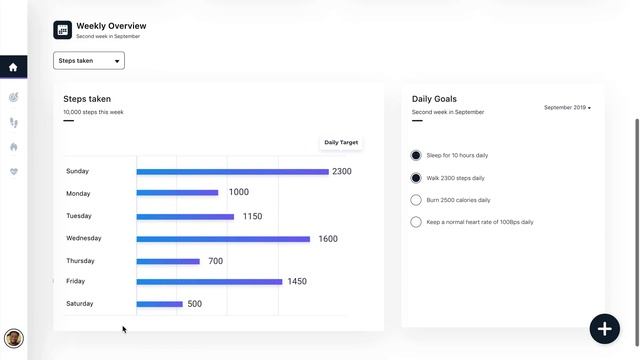Click the Daily Target label
Image resolution: width=640 pixels, height=360 pixels.
click(341, 142)
